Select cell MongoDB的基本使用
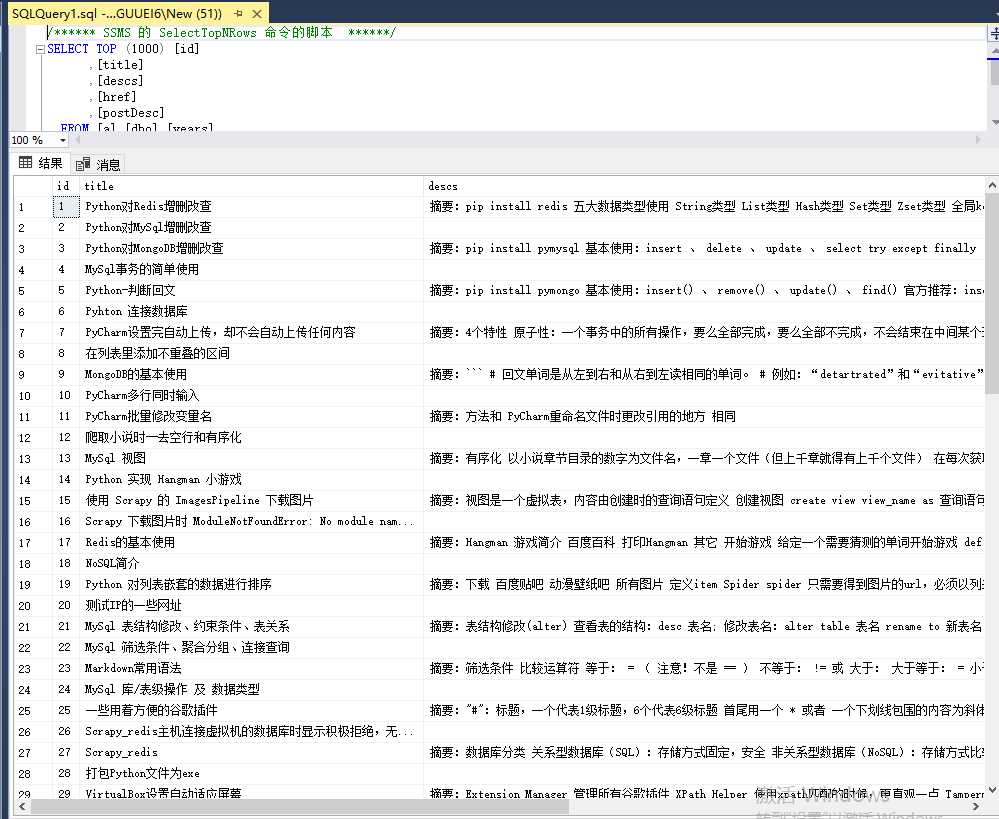This screenshot has height=819, width=999. 251,375
